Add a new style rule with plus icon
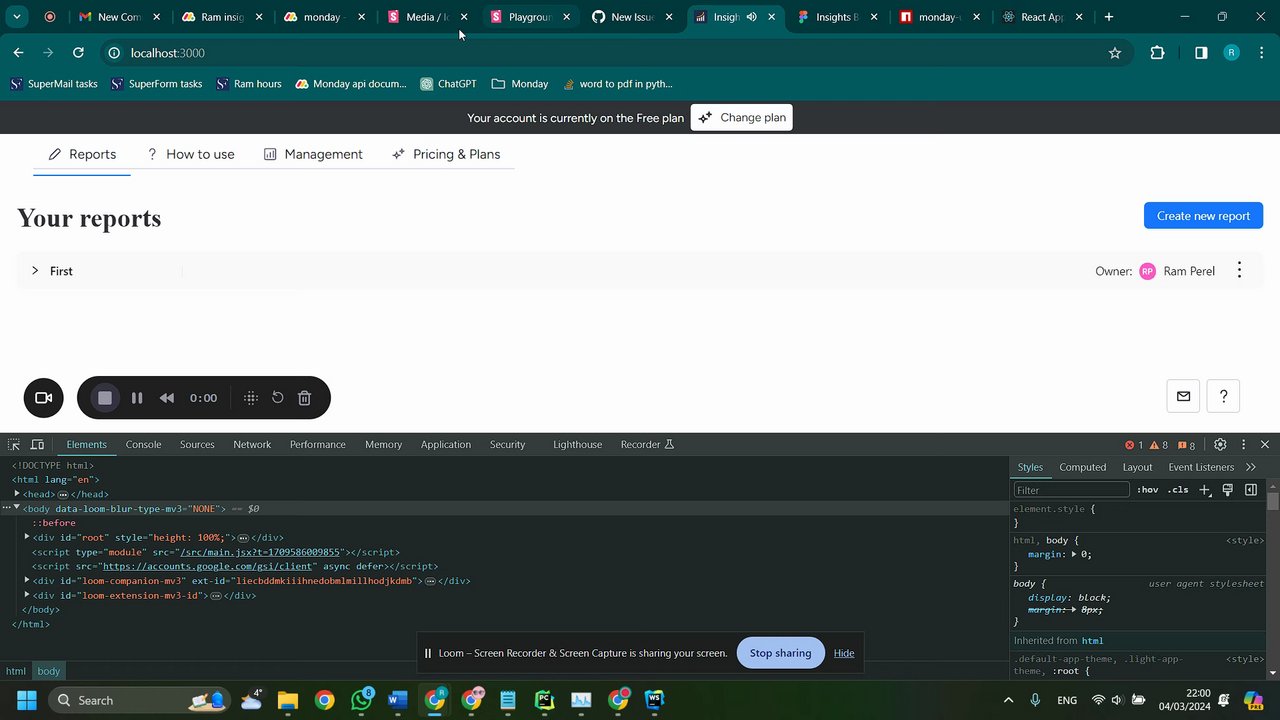This screenshot has width=1280, height=720. point(1205,490)
